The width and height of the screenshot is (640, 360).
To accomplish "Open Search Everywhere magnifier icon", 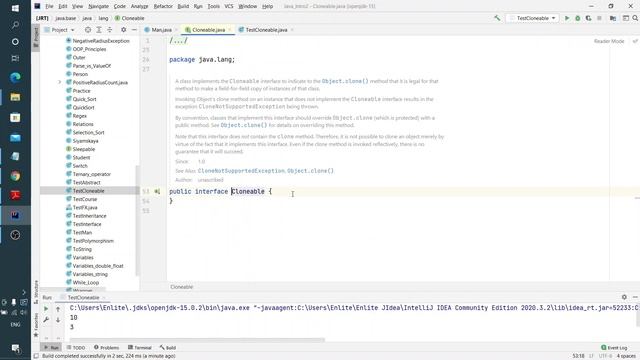I will pos(635,18).
